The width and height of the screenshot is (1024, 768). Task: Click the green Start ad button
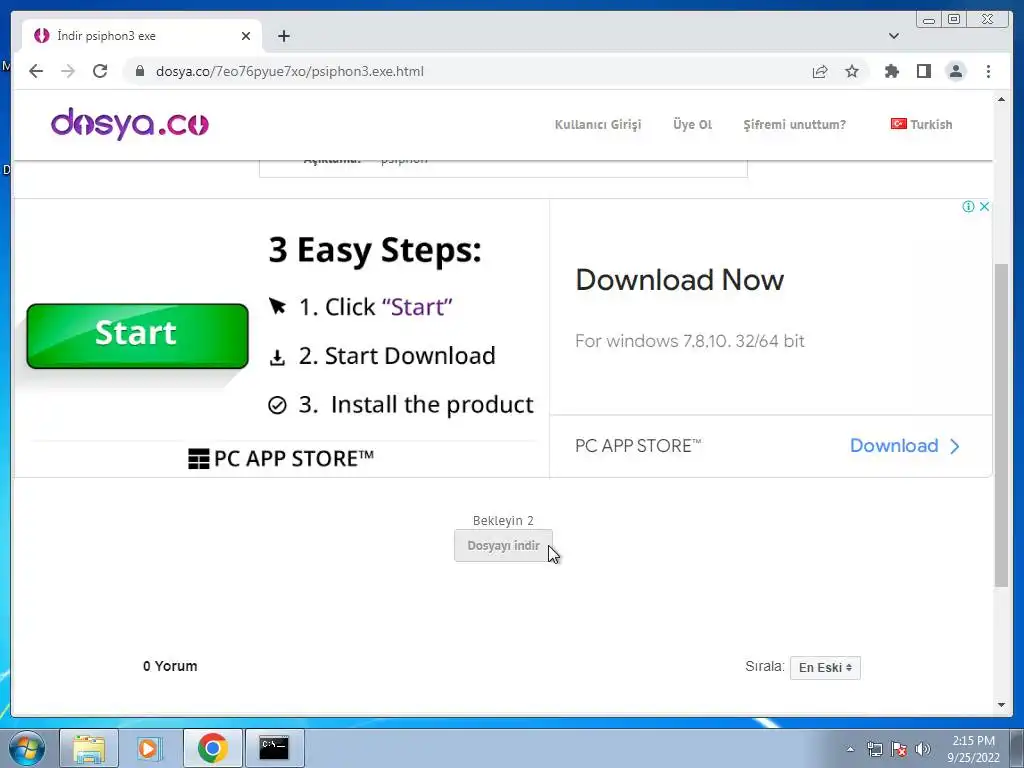pos(137,336)
